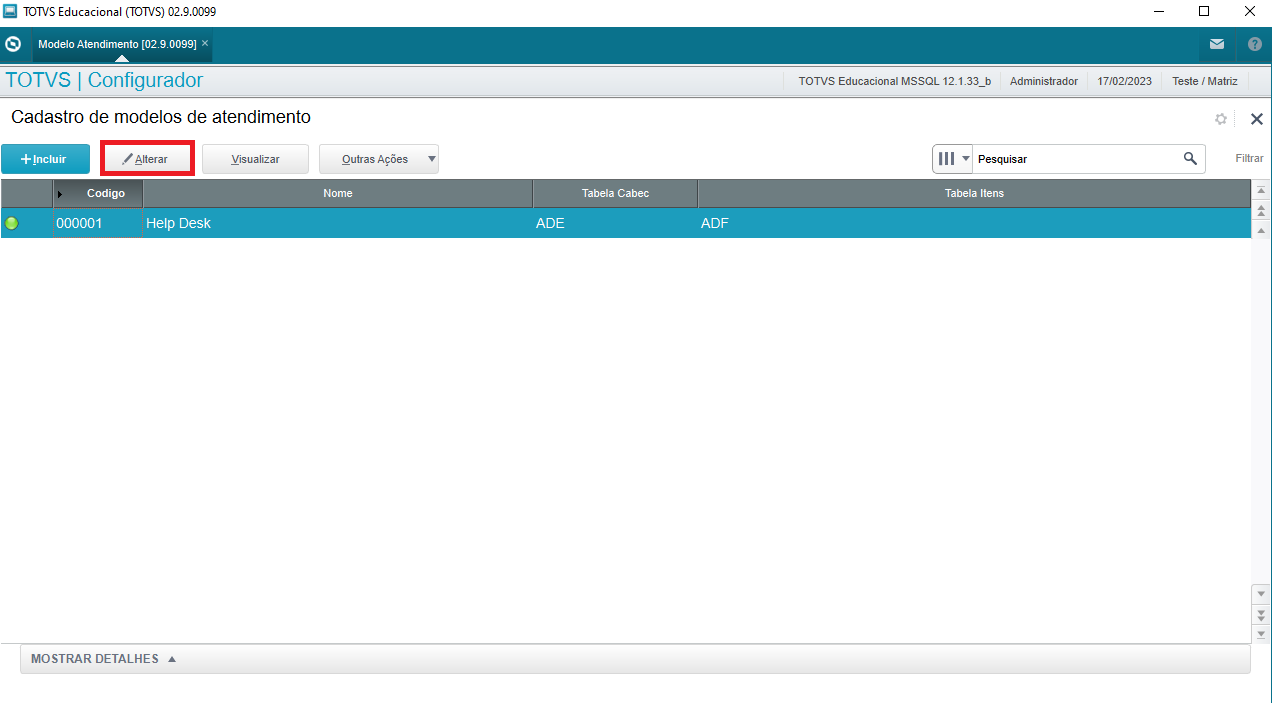The width and height of the screenshot is (1274, 703).
Task: Sort by Tabela Itens column header
Action: [974, 193]
